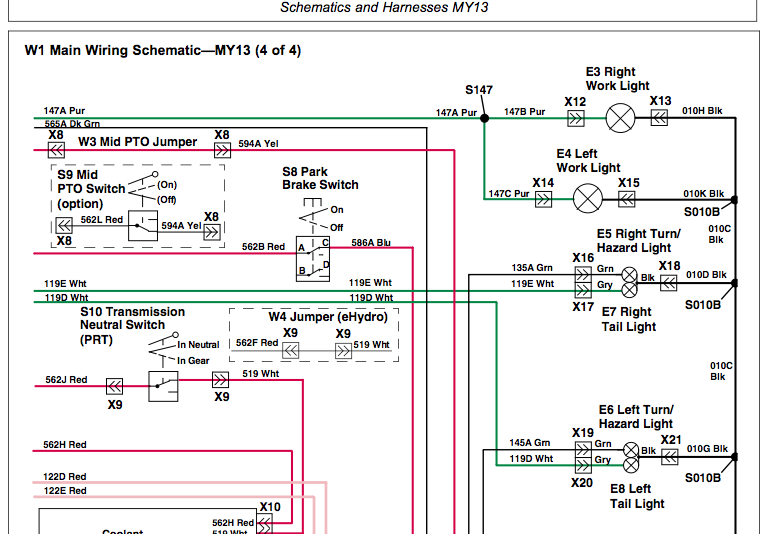Click the E5 right turn lamp symbol labeled Grn
This screenshot has height=534, width=773.
pyautogui.click(x=629, y=275)
